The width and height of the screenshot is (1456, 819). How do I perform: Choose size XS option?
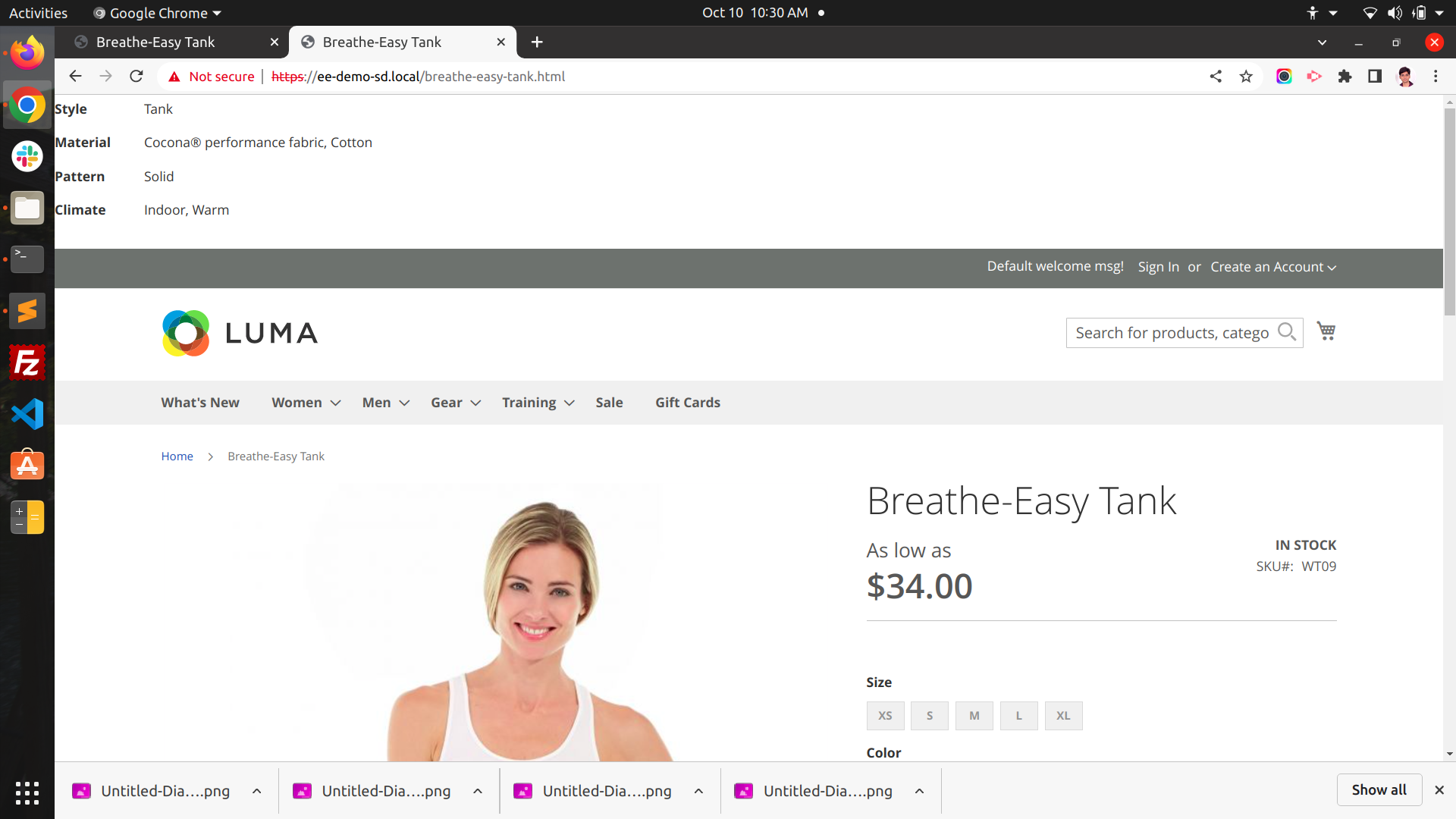click(884, 715)
